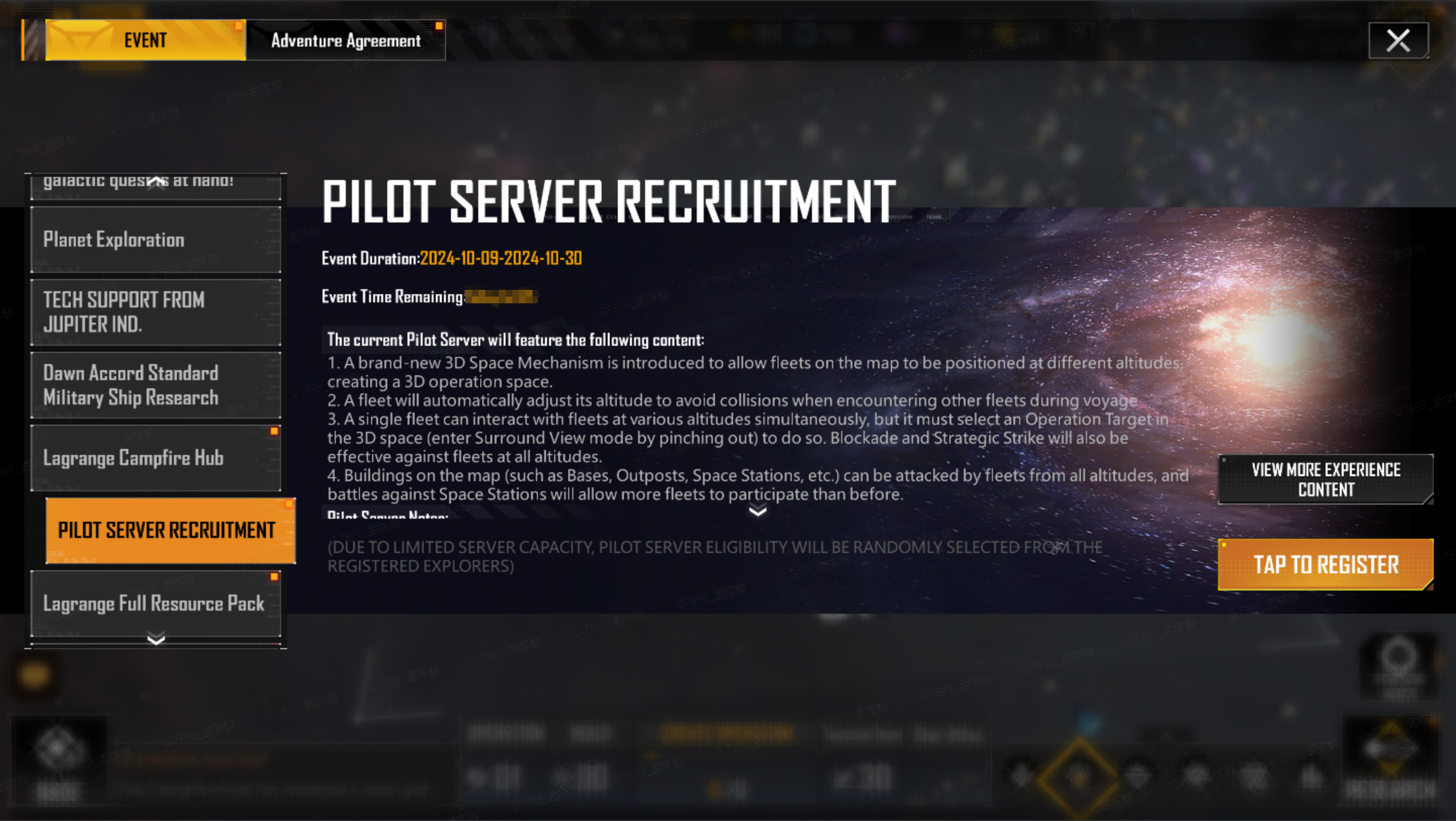Select the EVENT tab
The width and height of the screenshot is (1456, 821).
click(x=145, y=40)
